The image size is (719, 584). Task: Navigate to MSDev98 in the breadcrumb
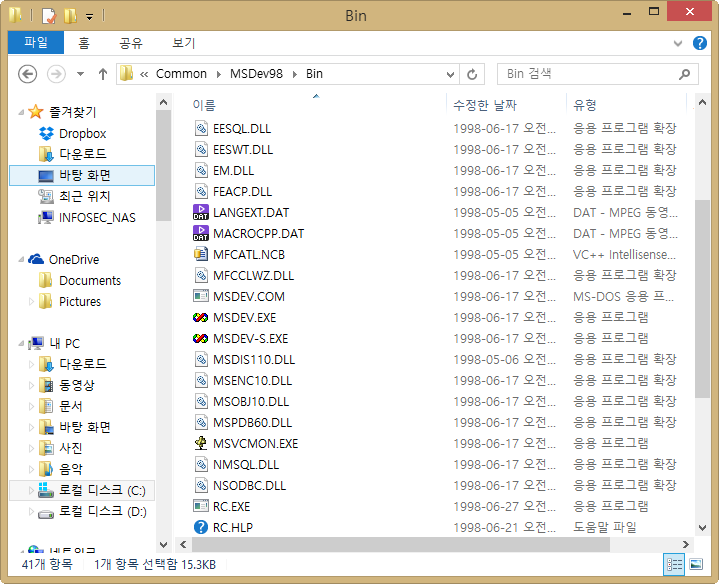[256, 74]
